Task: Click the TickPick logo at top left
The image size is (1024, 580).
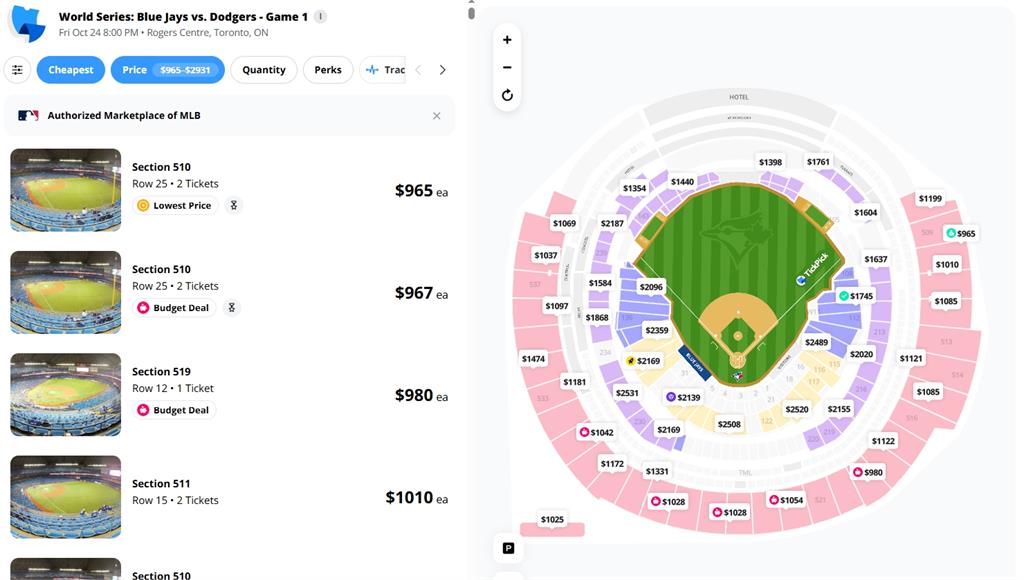Action: (27, 22)
